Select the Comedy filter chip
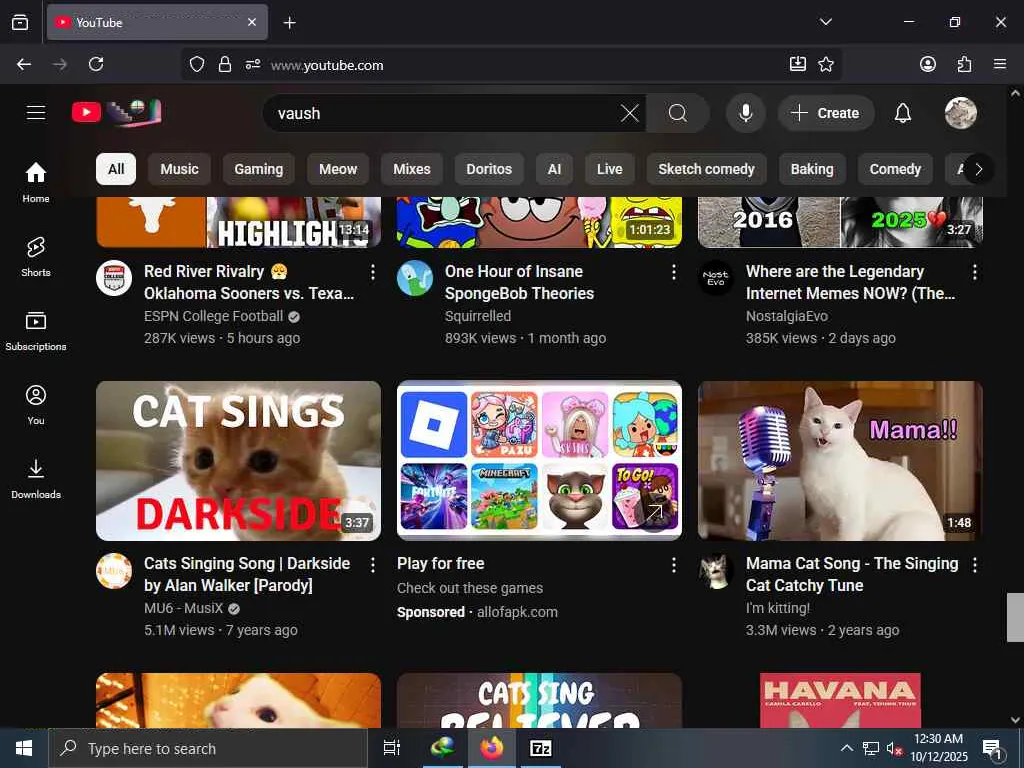This screenshot has width=1024, height=768. pos(895,169)
